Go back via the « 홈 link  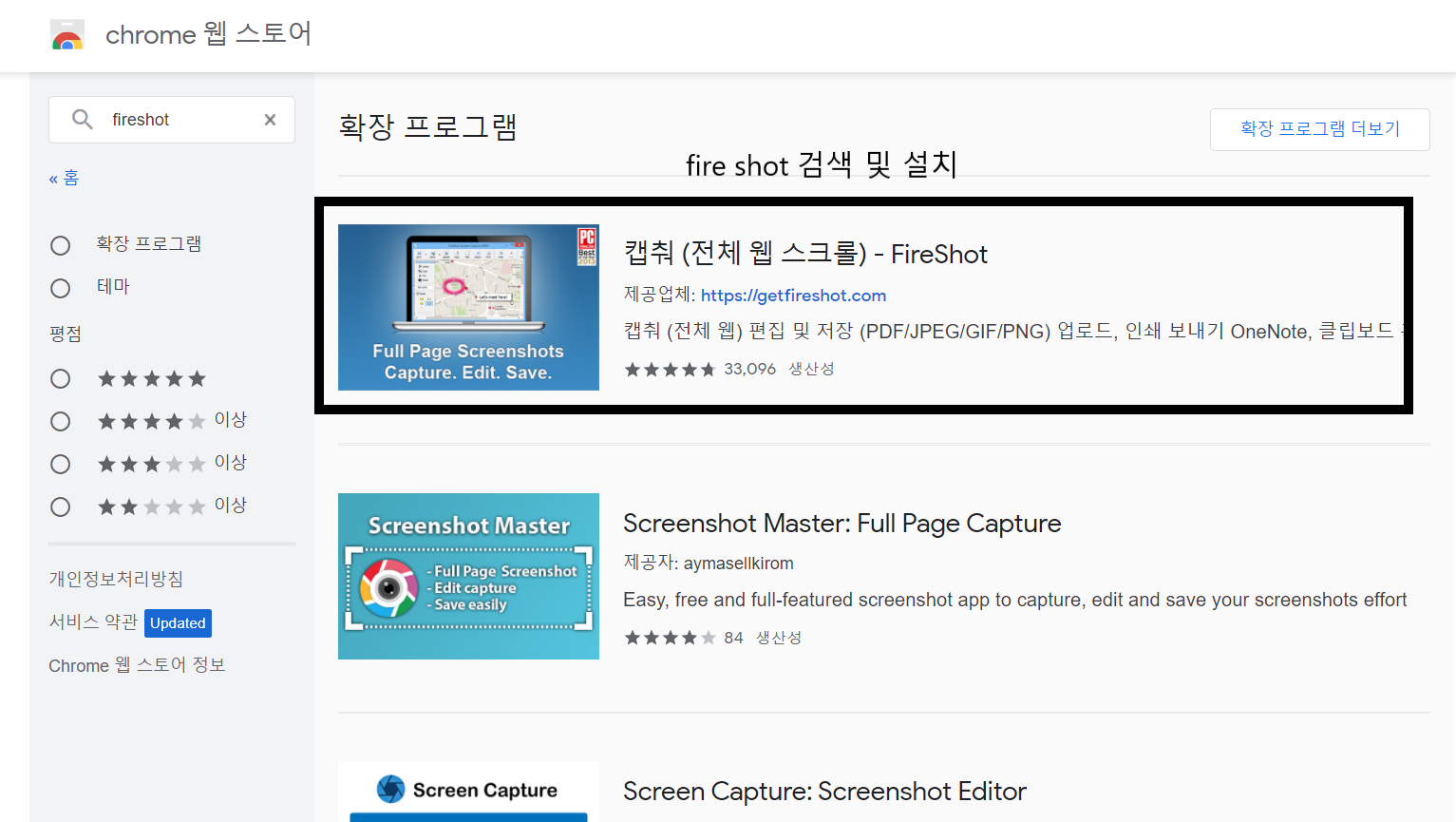[64, 179]
